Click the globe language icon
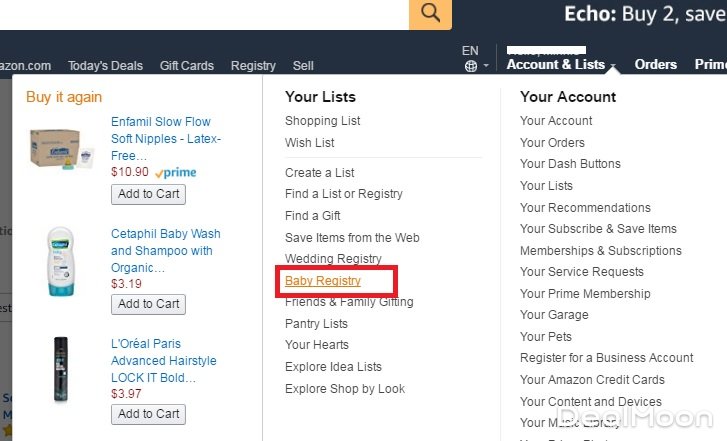The height and width of the screenshot is (441, 727). 471,66
